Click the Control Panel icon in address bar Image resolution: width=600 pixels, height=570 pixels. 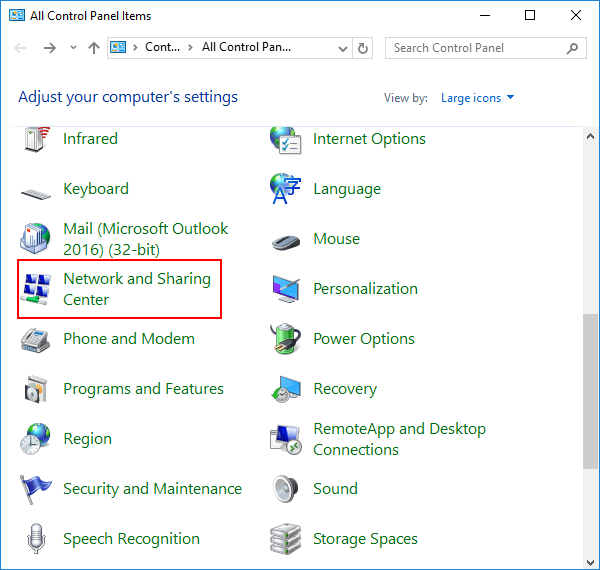point(118,47)
